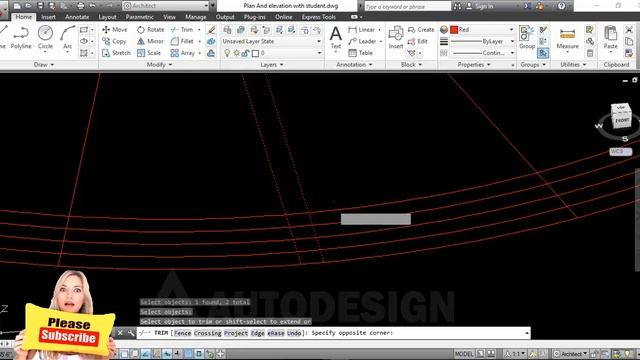This screenshot has height=360, width=640.
Task: Toggle layer on/off lightbulb icon
Action: click(x=227, y=53)
